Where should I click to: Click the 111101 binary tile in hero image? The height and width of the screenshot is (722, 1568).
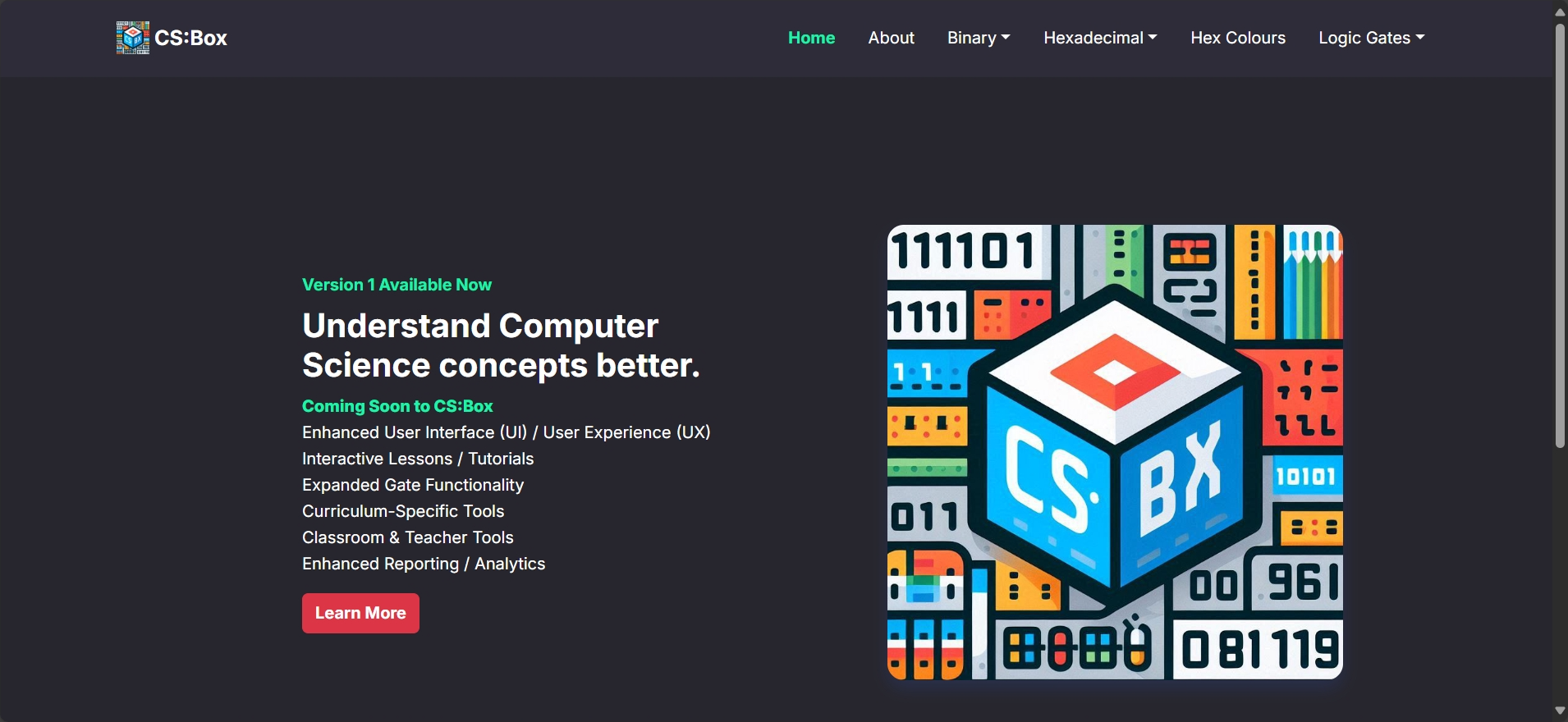point(965,251)
